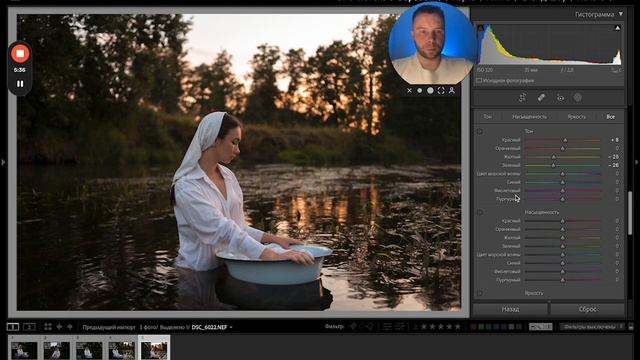Click the person icon under the webcam bubble
Viewport: 640px width, 360px height.
(452, 91)
